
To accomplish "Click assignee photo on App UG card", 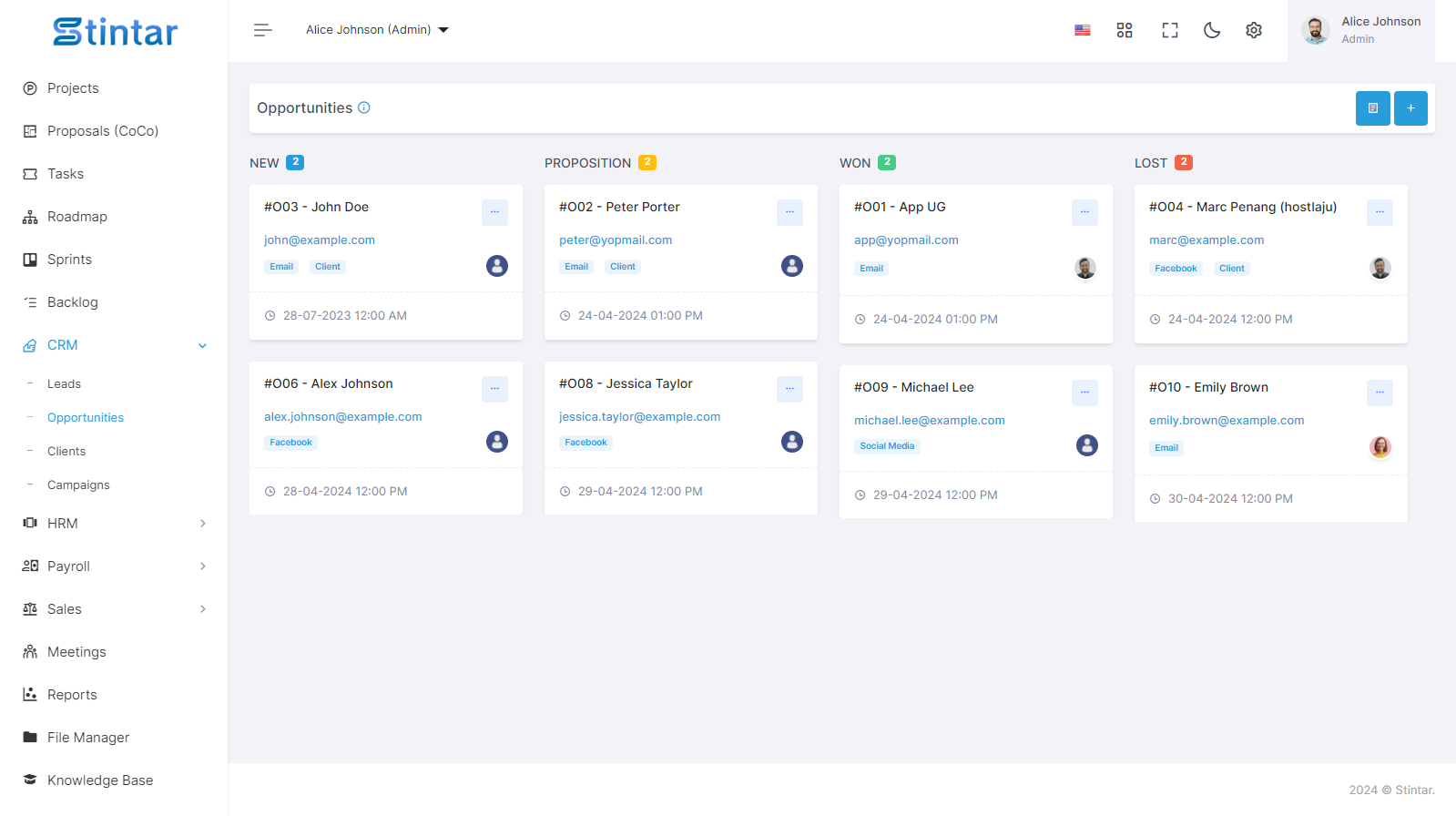I will coord(1085,268).
